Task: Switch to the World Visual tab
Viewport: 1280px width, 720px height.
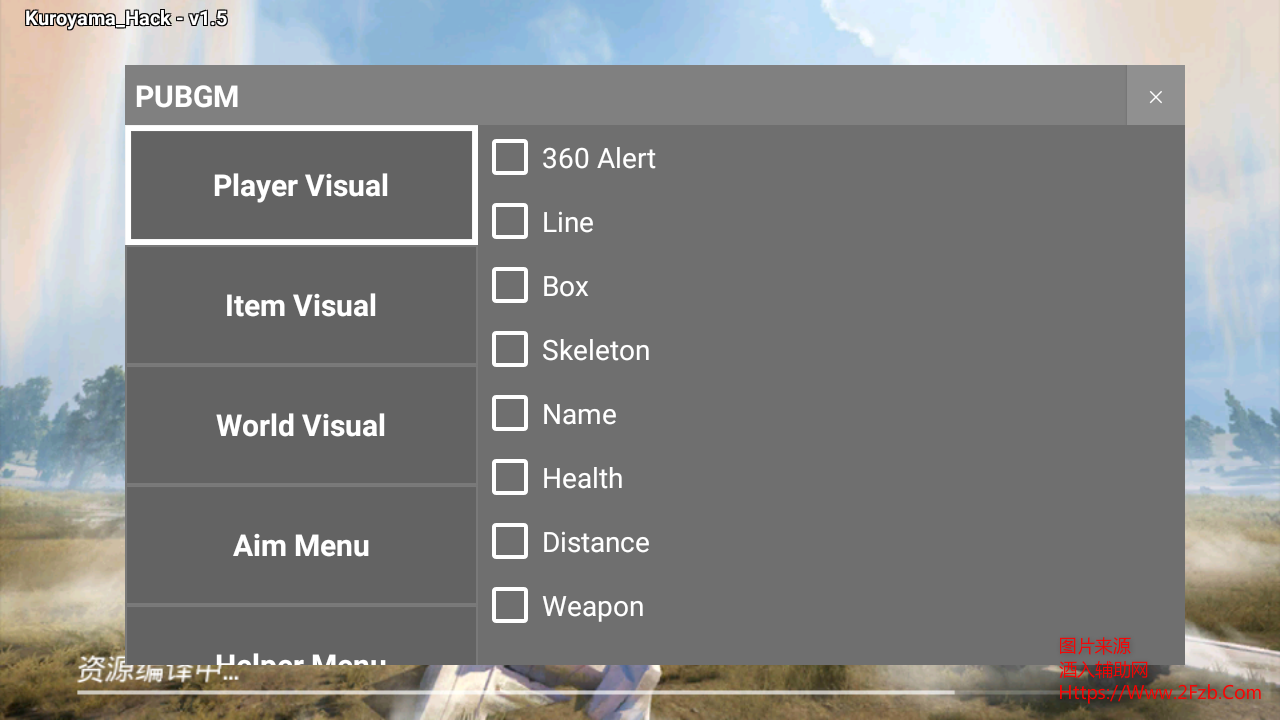Action: [x=301, y=425]
